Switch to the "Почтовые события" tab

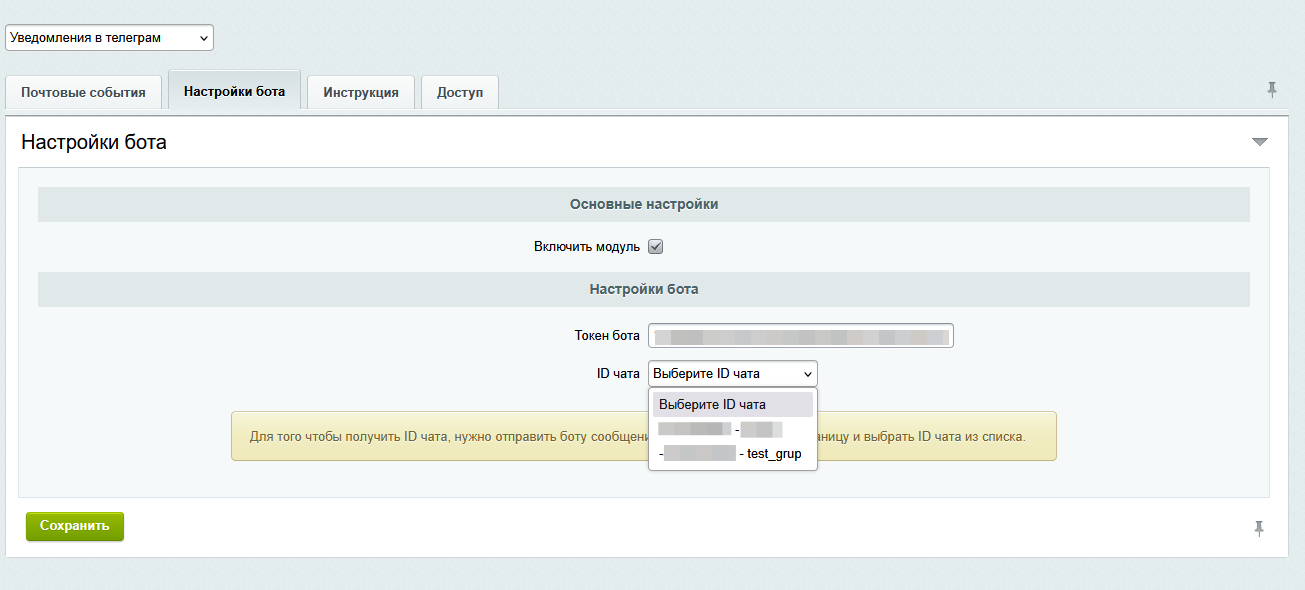[83, 92]
